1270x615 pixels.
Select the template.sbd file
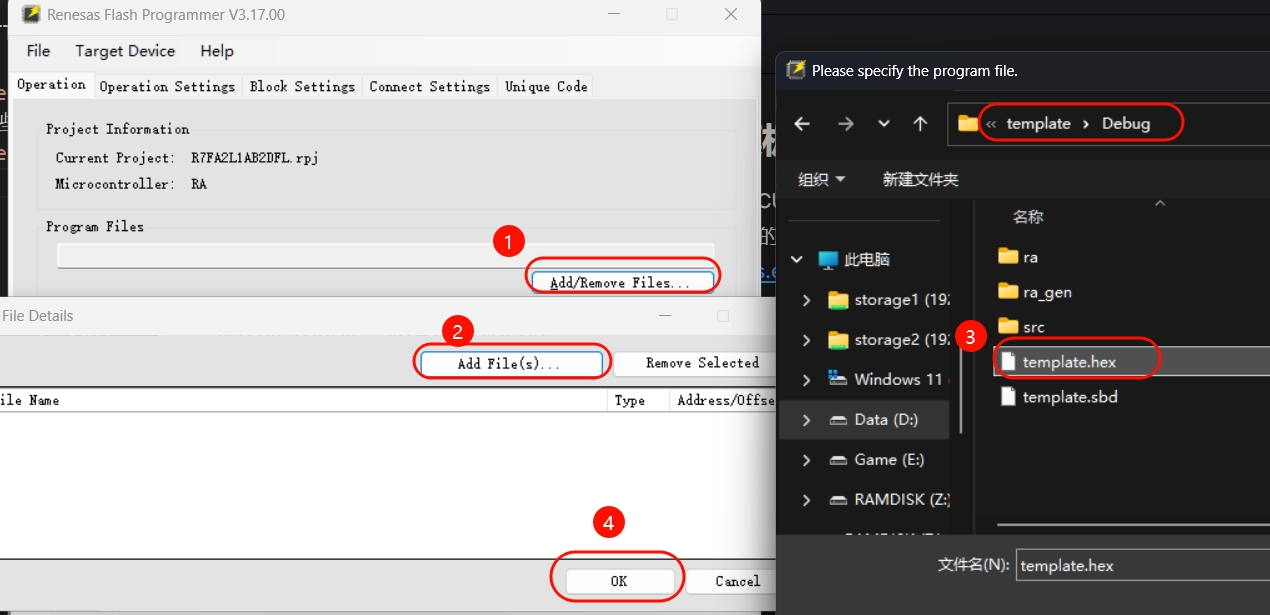[1058, 397]
